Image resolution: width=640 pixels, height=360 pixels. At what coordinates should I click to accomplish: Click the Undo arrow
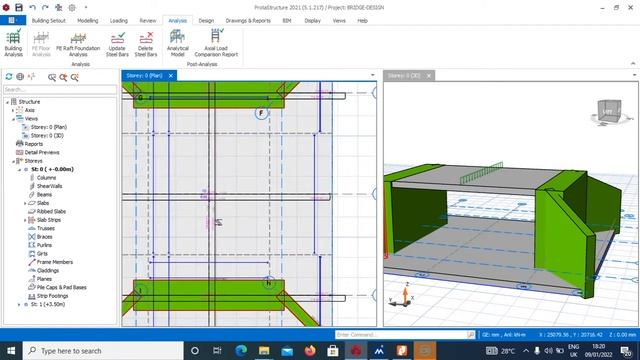pyautogui.click(x=32, y=7)
